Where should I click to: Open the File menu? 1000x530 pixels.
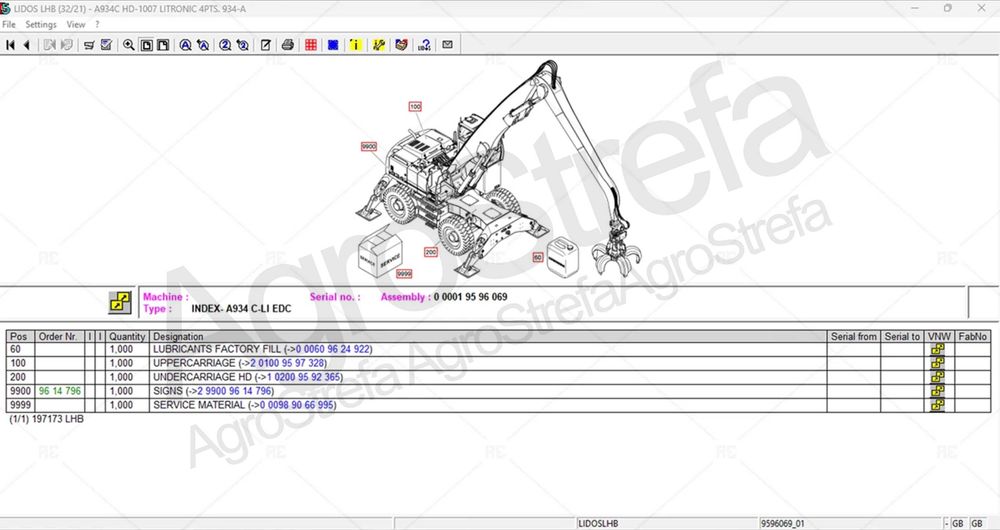[9, 24]
